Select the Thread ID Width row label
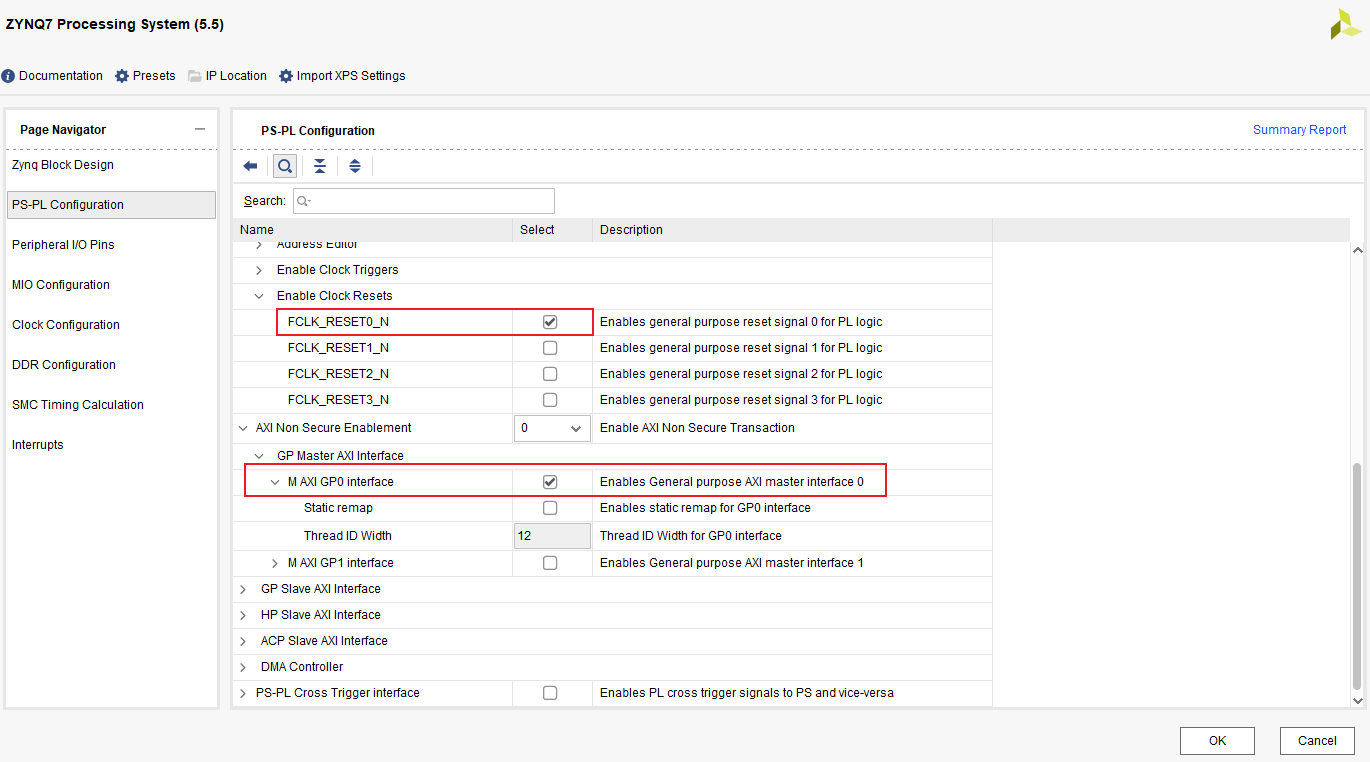This screenshot has height=762, width=1370. coord(348,536)
